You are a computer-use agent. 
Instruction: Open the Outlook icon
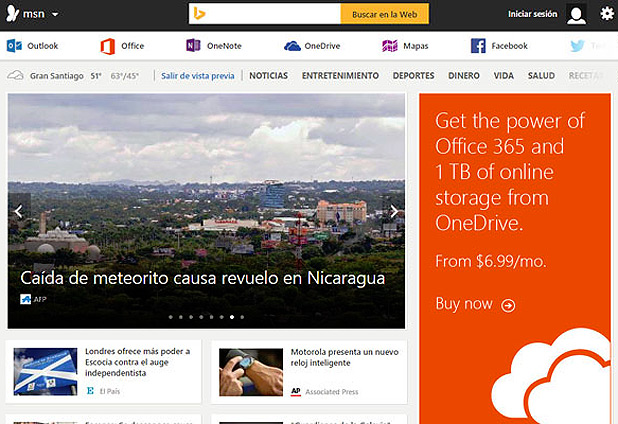pos(15,46)
